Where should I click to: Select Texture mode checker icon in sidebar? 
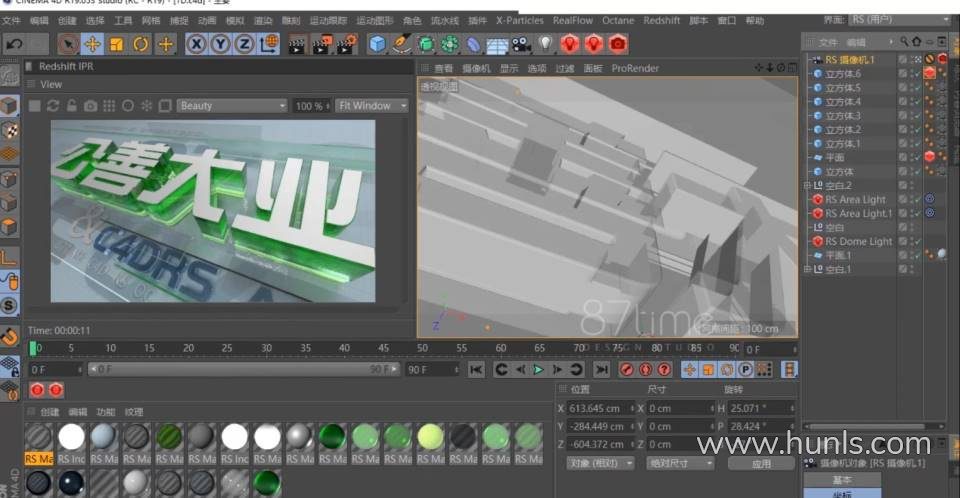pyautogui.click(x=9, y=130)
